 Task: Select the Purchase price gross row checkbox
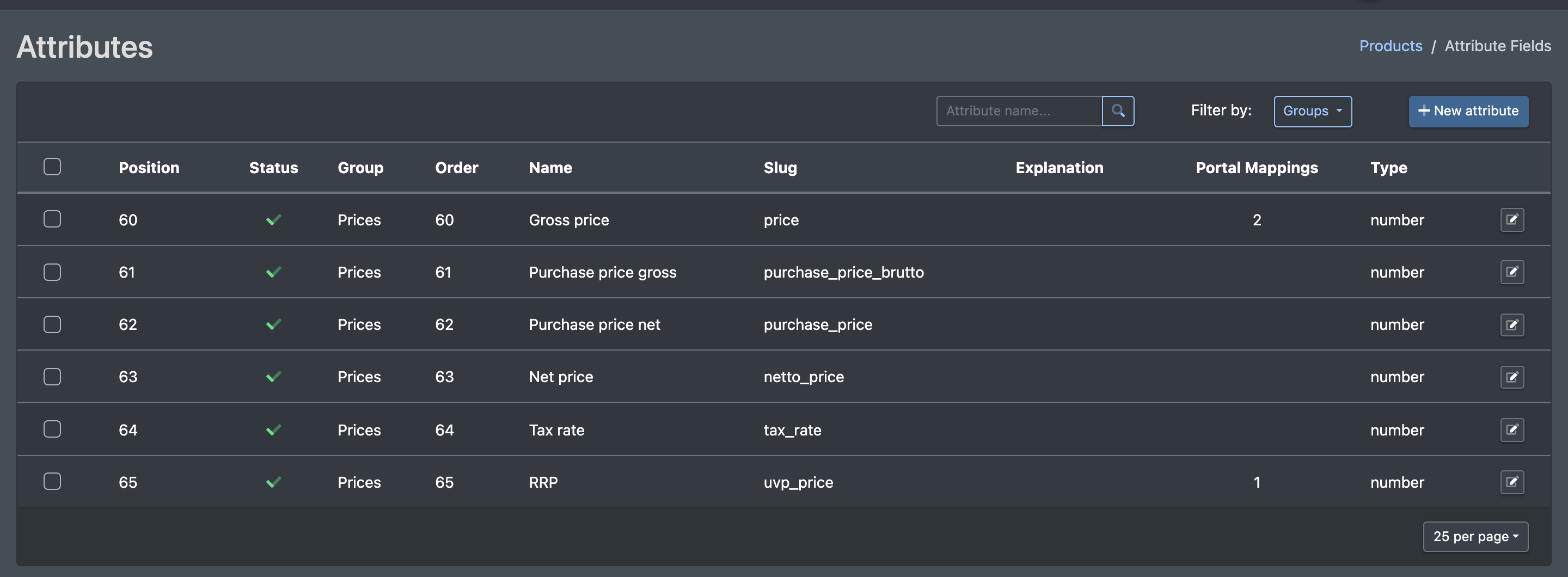(x=52, y=272)
